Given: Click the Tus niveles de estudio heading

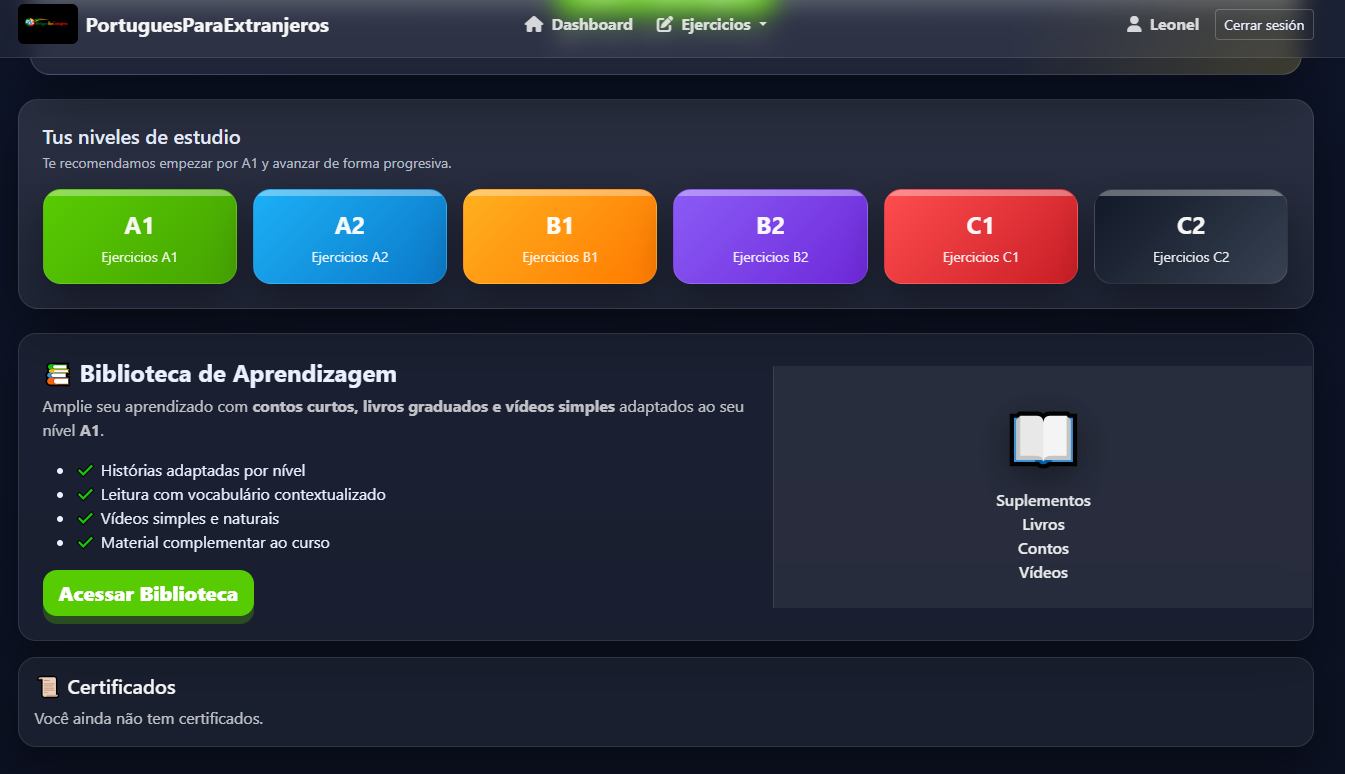Looking at the screenshot, I should [x=141, y=137].
